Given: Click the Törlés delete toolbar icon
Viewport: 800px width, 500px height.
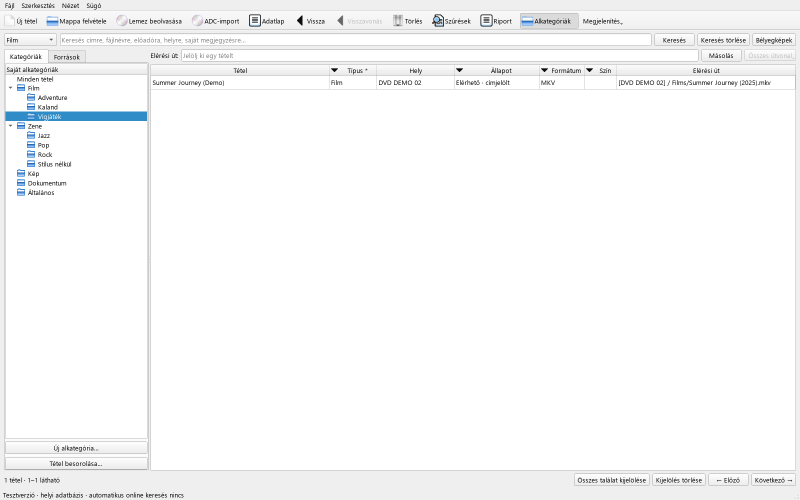Looking at the screenshot, I should pos(397,21).
